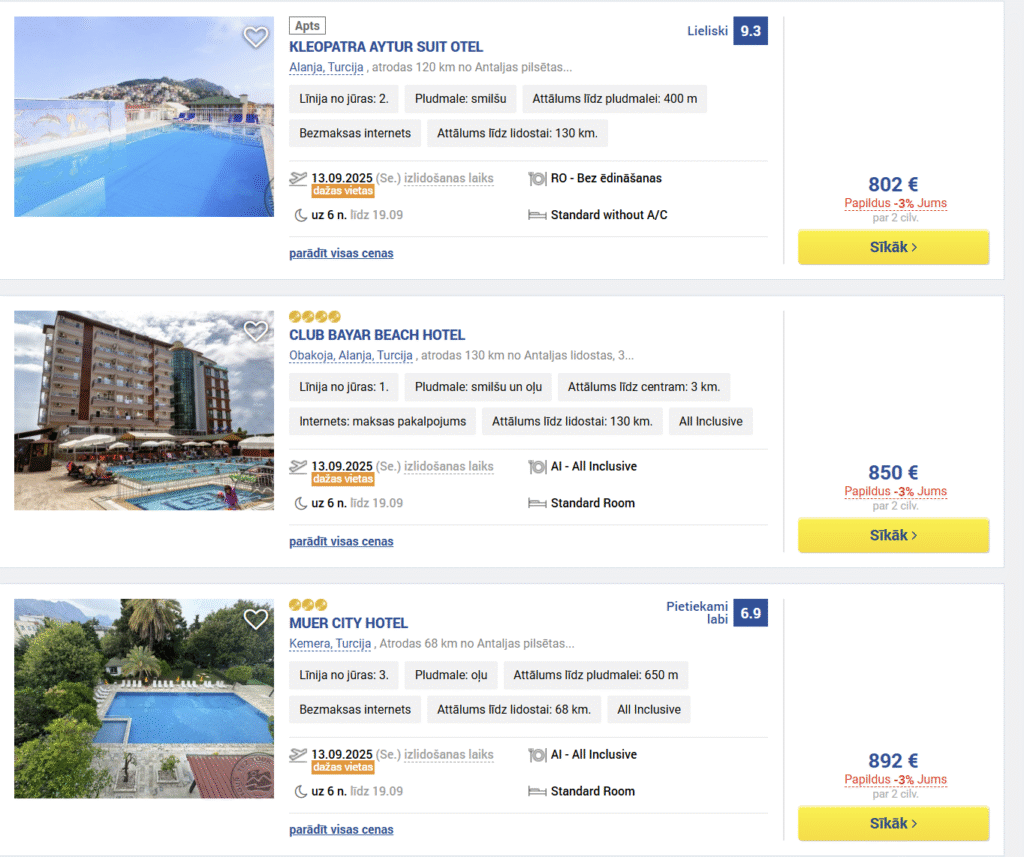Viewport: 1024px width, 857px height.
Task: Click Papildus -3% Jums under 850 €
Action: 895,491
